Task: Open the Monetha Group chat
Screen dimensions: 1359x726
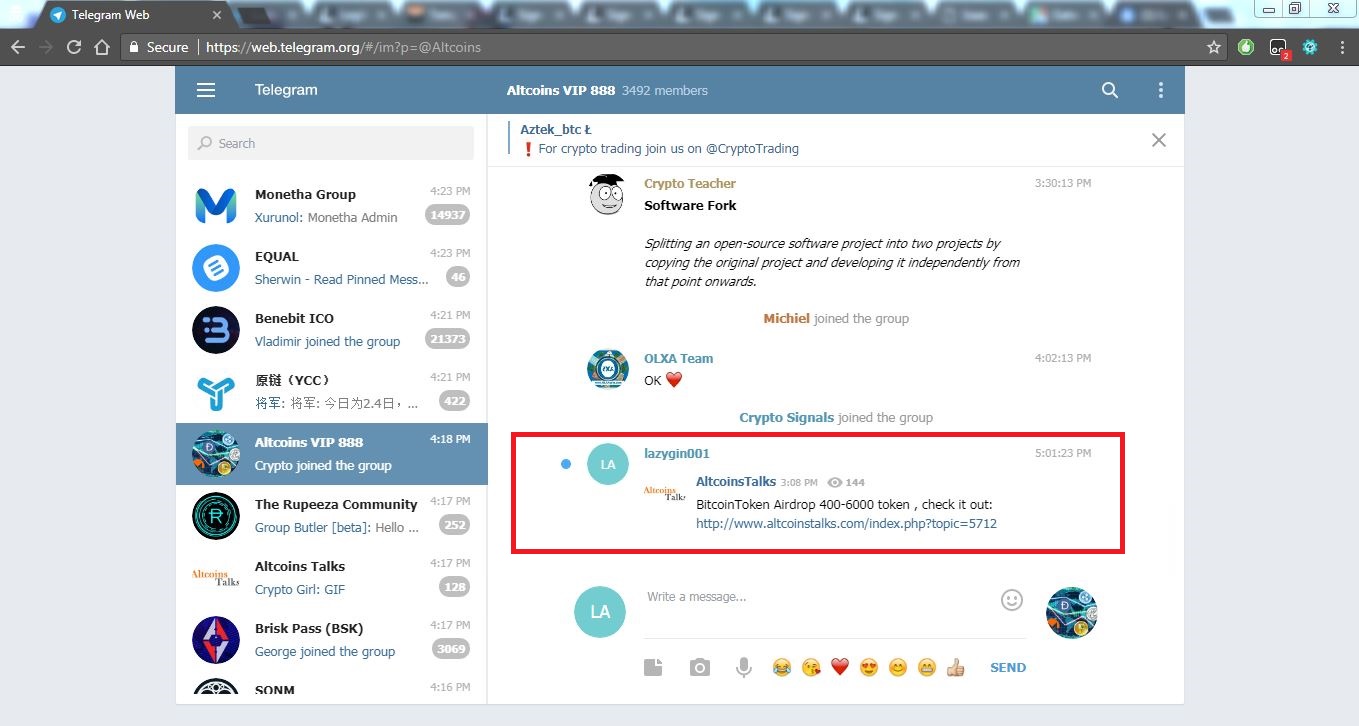Action: pyautogui.click(x=331, y=206)
